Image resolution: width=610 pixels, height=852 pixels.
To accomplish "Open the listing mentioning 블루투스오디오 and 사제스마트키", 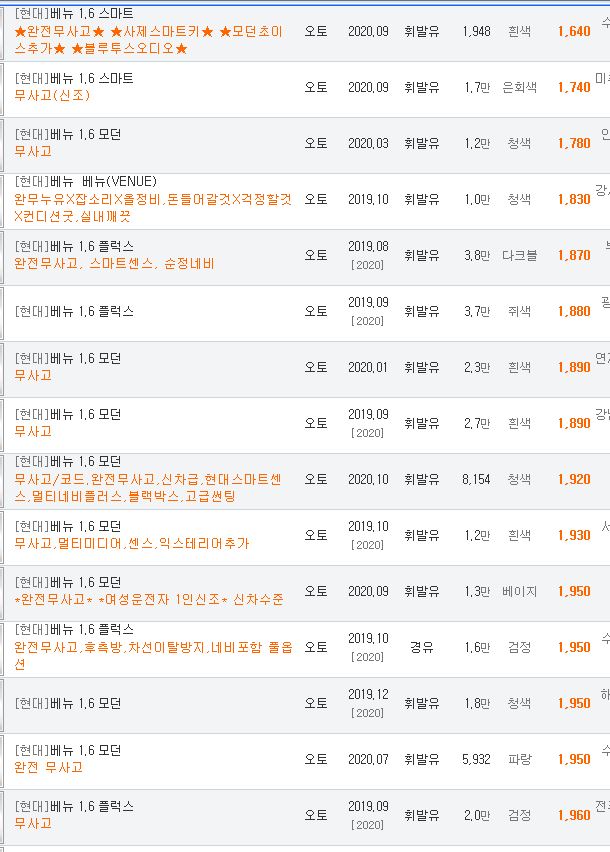I will [x=148, y=40].
